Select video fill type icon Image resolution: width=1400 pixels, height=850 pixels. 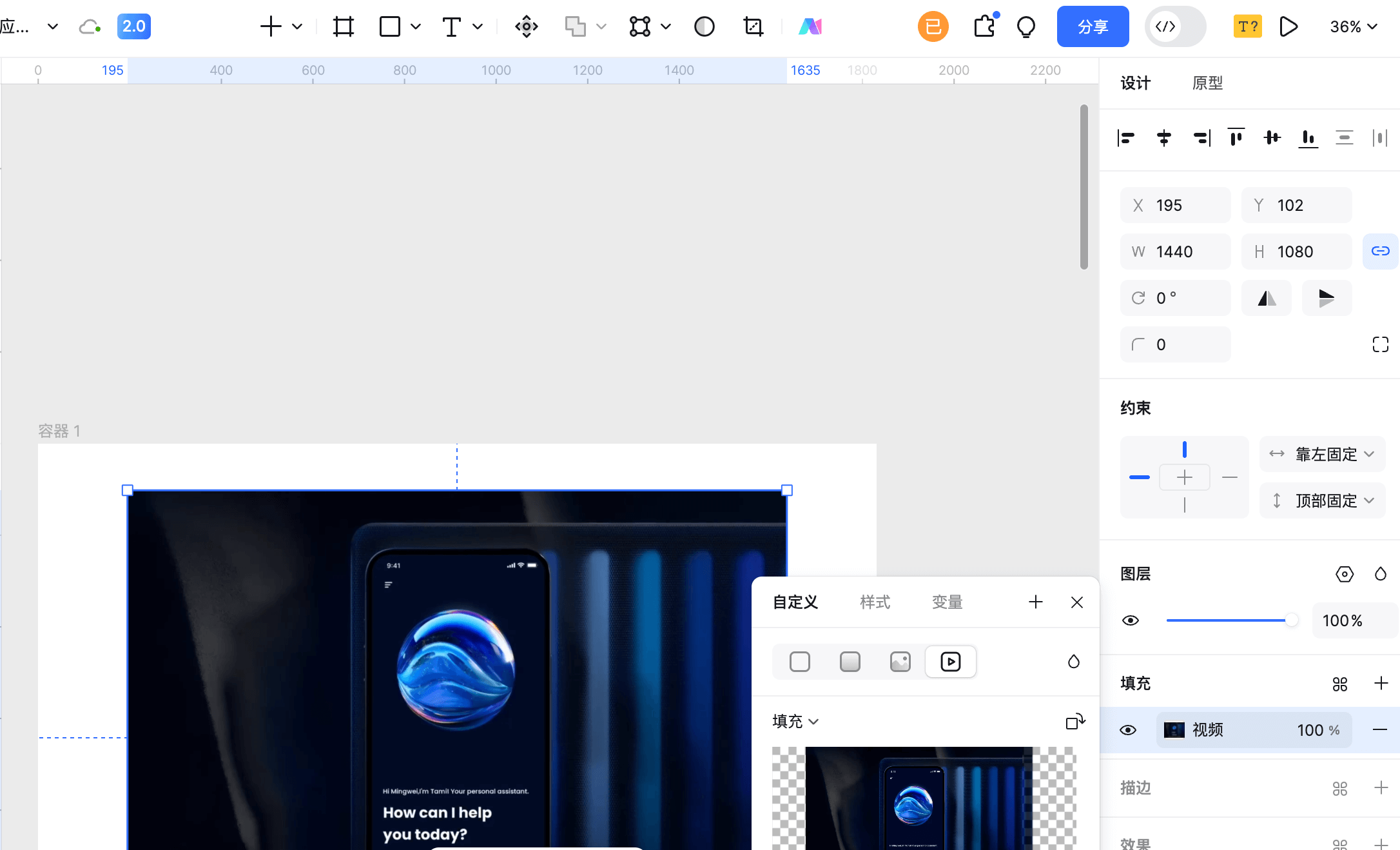(950, 662)
